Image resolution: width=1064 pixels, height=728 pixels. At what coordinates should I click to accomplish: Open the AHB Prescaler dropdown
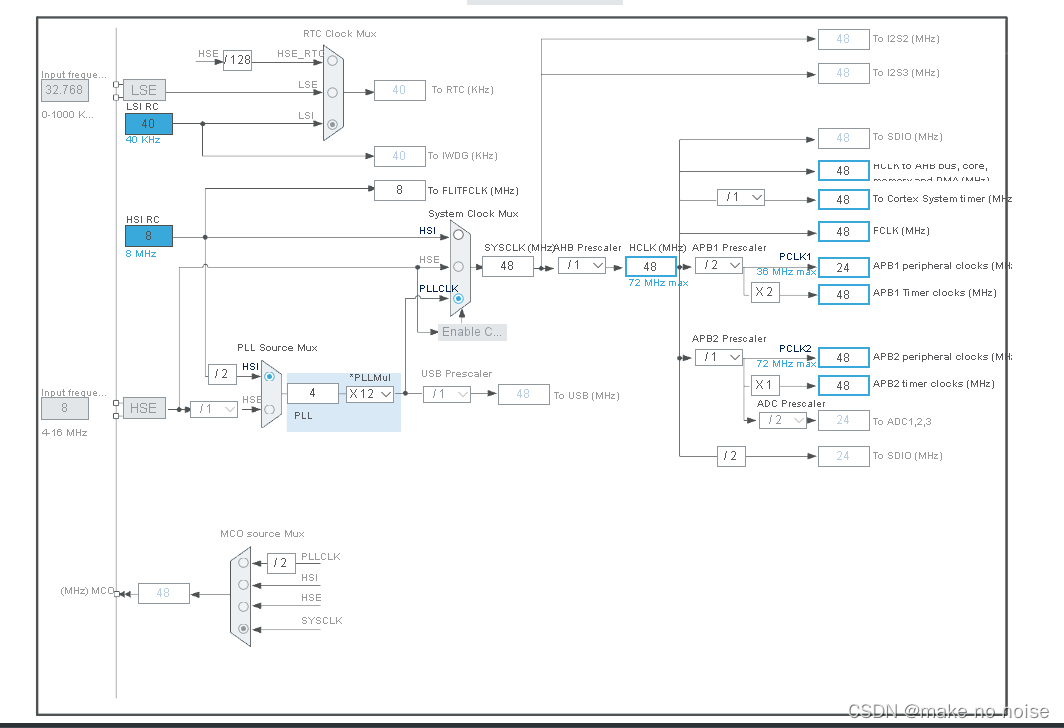(x=582, y=265)
